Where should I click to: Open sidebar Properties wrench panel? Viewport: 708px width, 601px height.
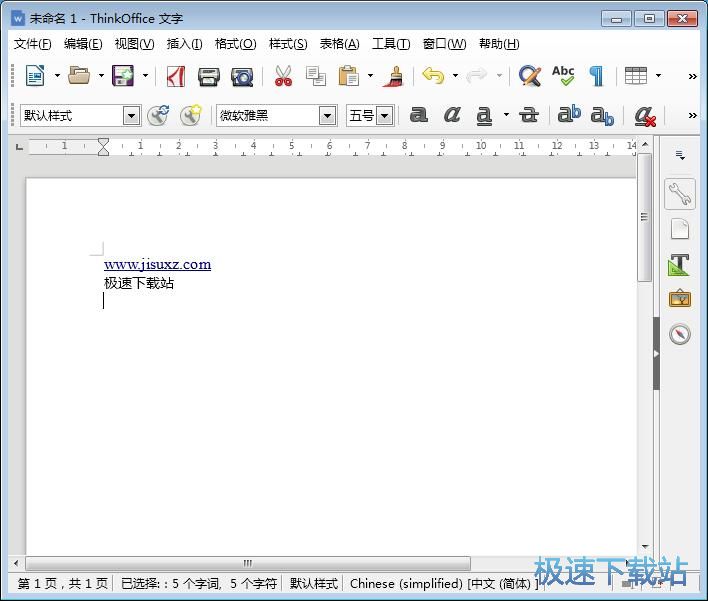click(x=680, y=194)
